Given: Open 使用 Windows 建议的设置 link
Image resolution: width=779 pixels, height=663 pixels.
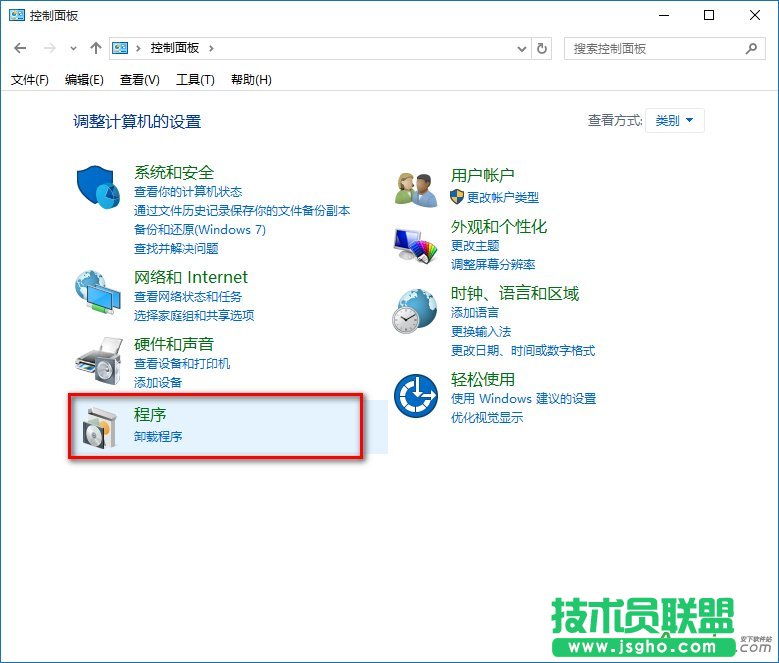Looking at the screenshot, I should point(523,398).
